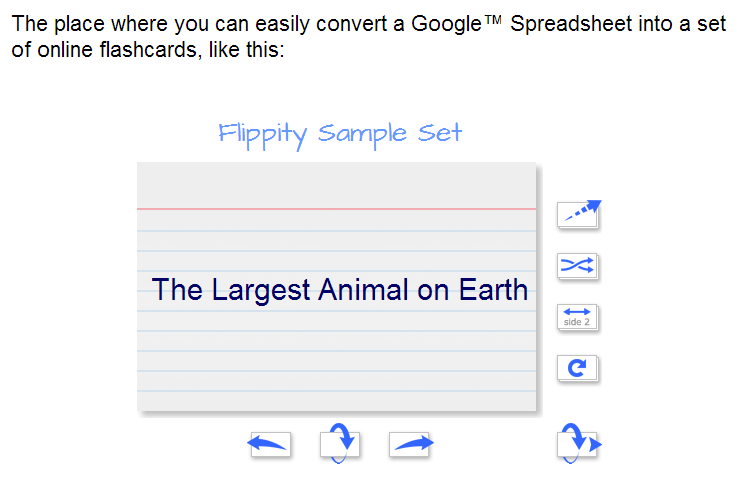Image resolution: width=739 pixels, height=489 pixels.
Task: Click the Flippity Sample Set title
Action: (340, 134)
